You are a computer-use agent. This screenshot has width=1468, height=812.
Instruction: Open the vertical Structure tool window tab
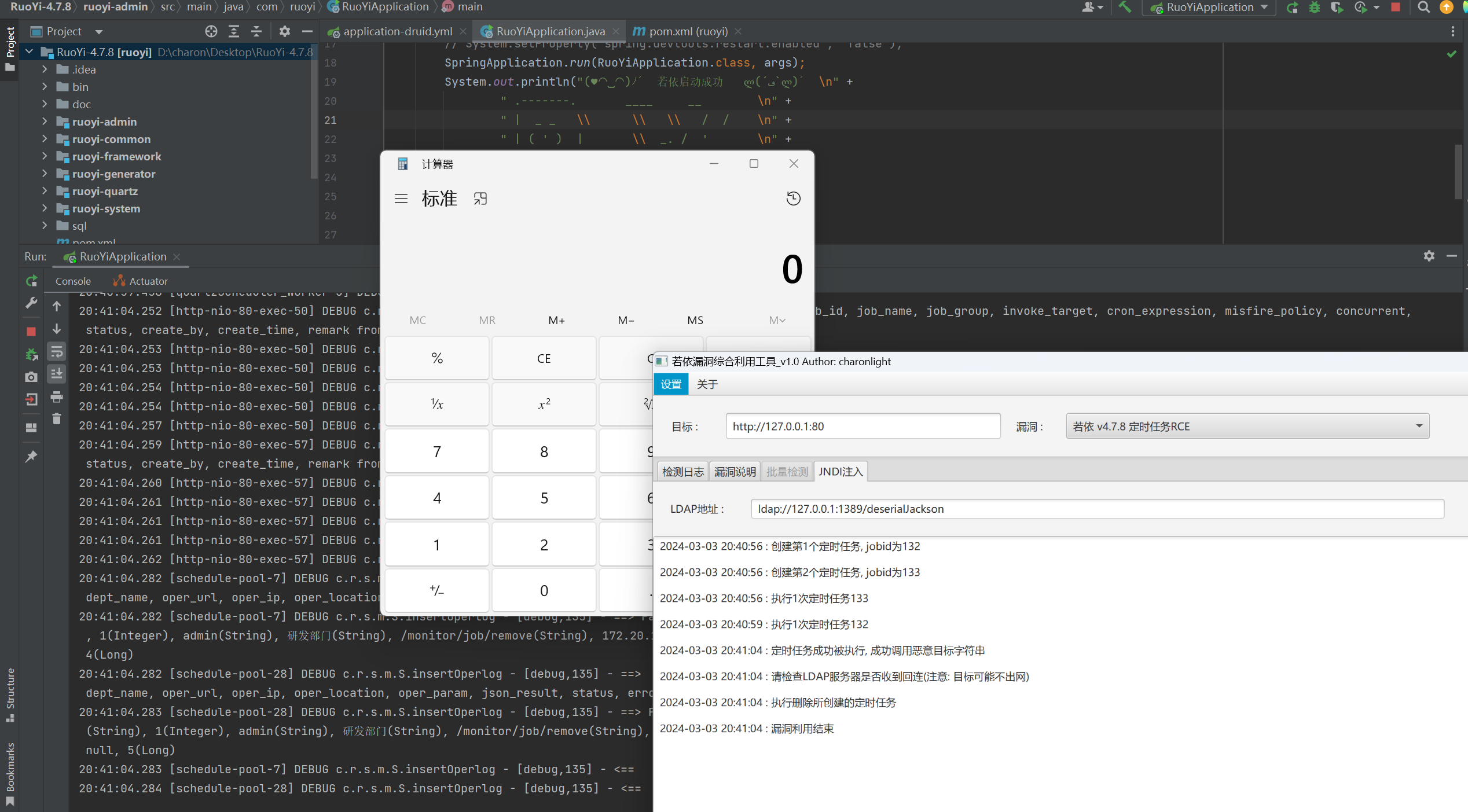pos(10,695)
